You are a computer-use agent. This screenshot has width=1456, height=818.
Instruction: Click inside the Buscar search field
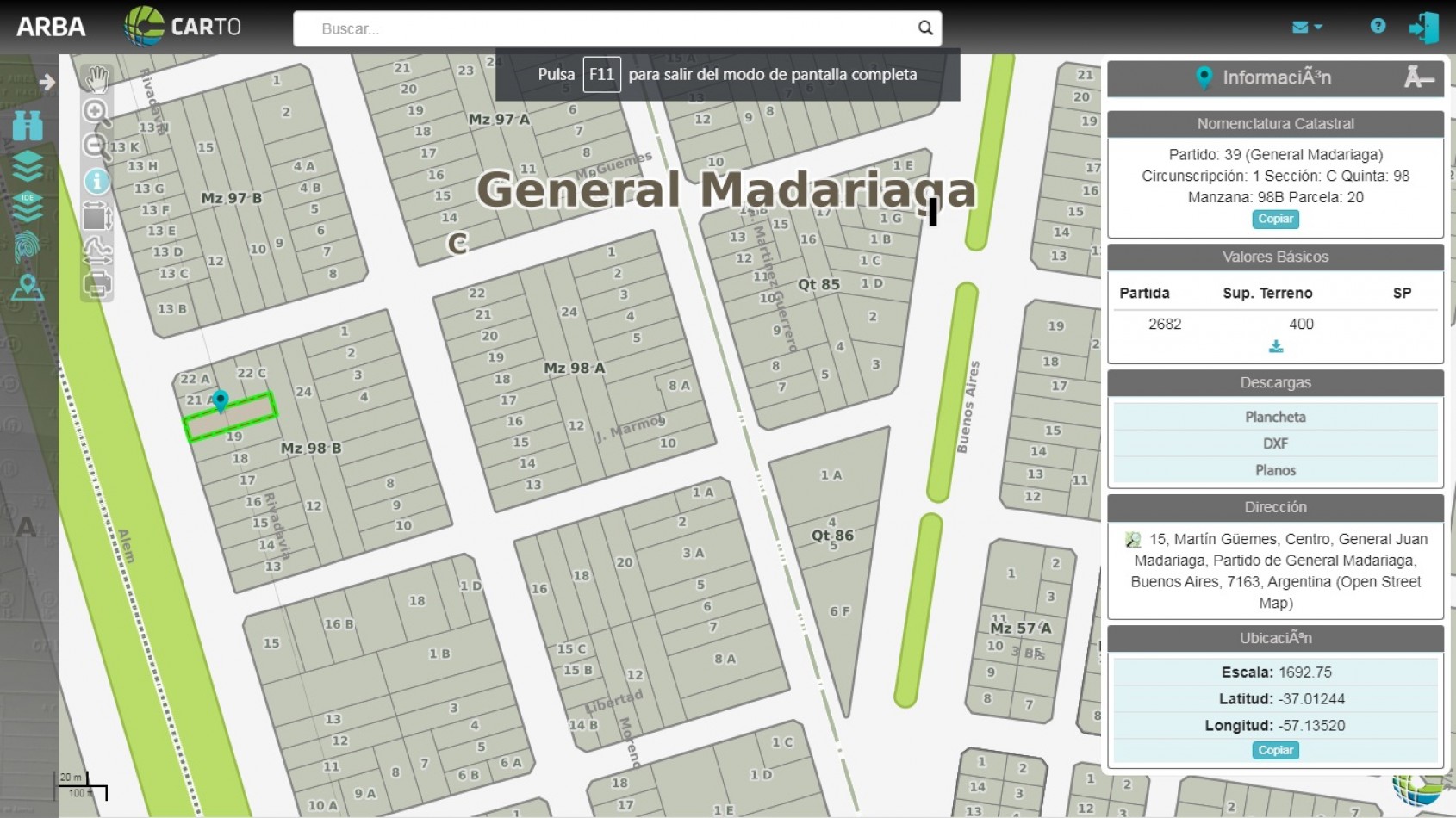pyautogui.click(x=603, y=28)
